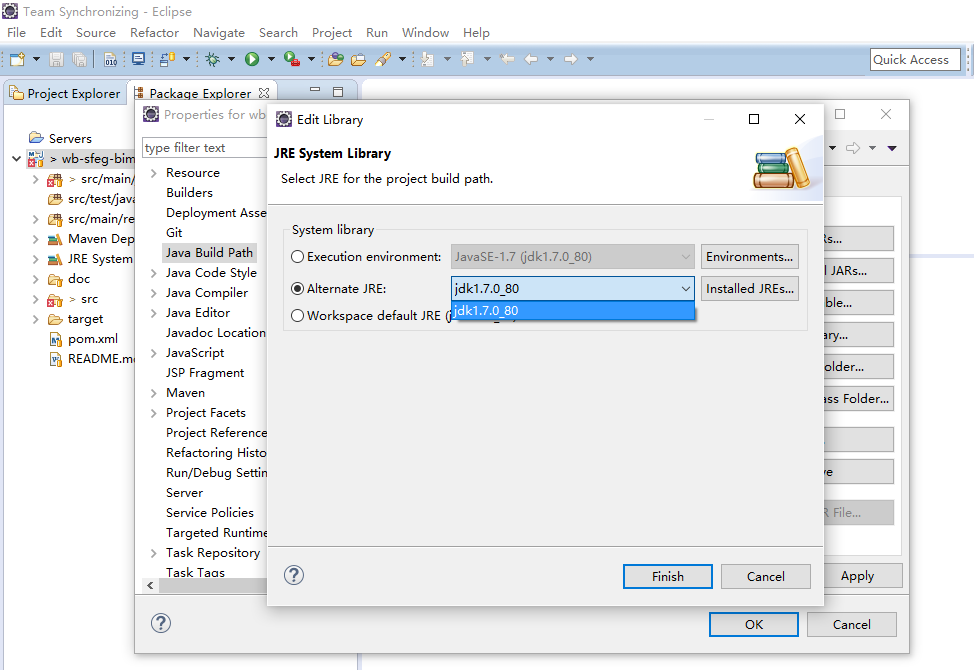Open the Navigate menu
This screenshot has width=974, height=670.
point(219,32)
